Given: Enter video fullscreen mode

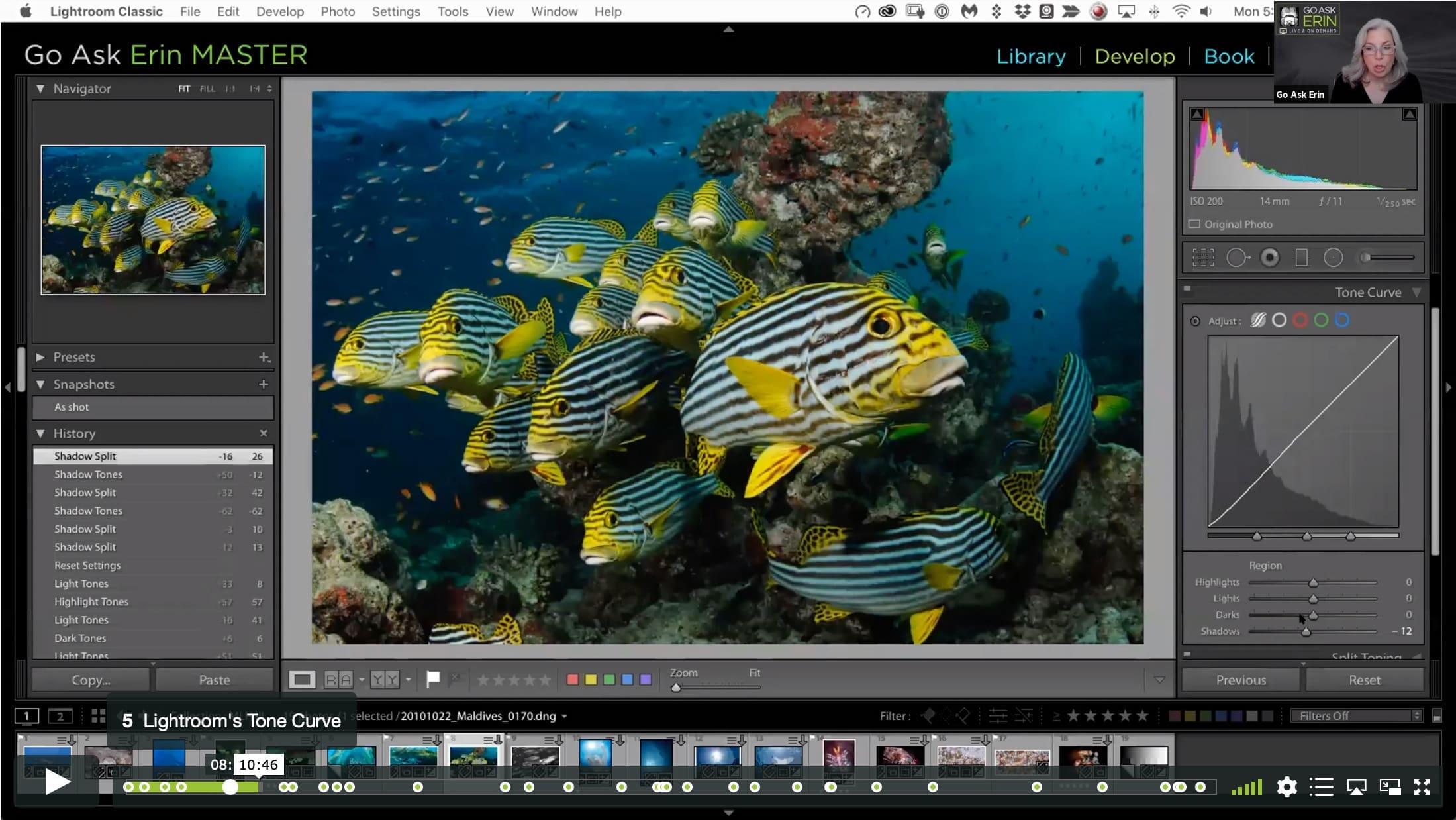Looking at the screenshot, I should (1422, 787).
